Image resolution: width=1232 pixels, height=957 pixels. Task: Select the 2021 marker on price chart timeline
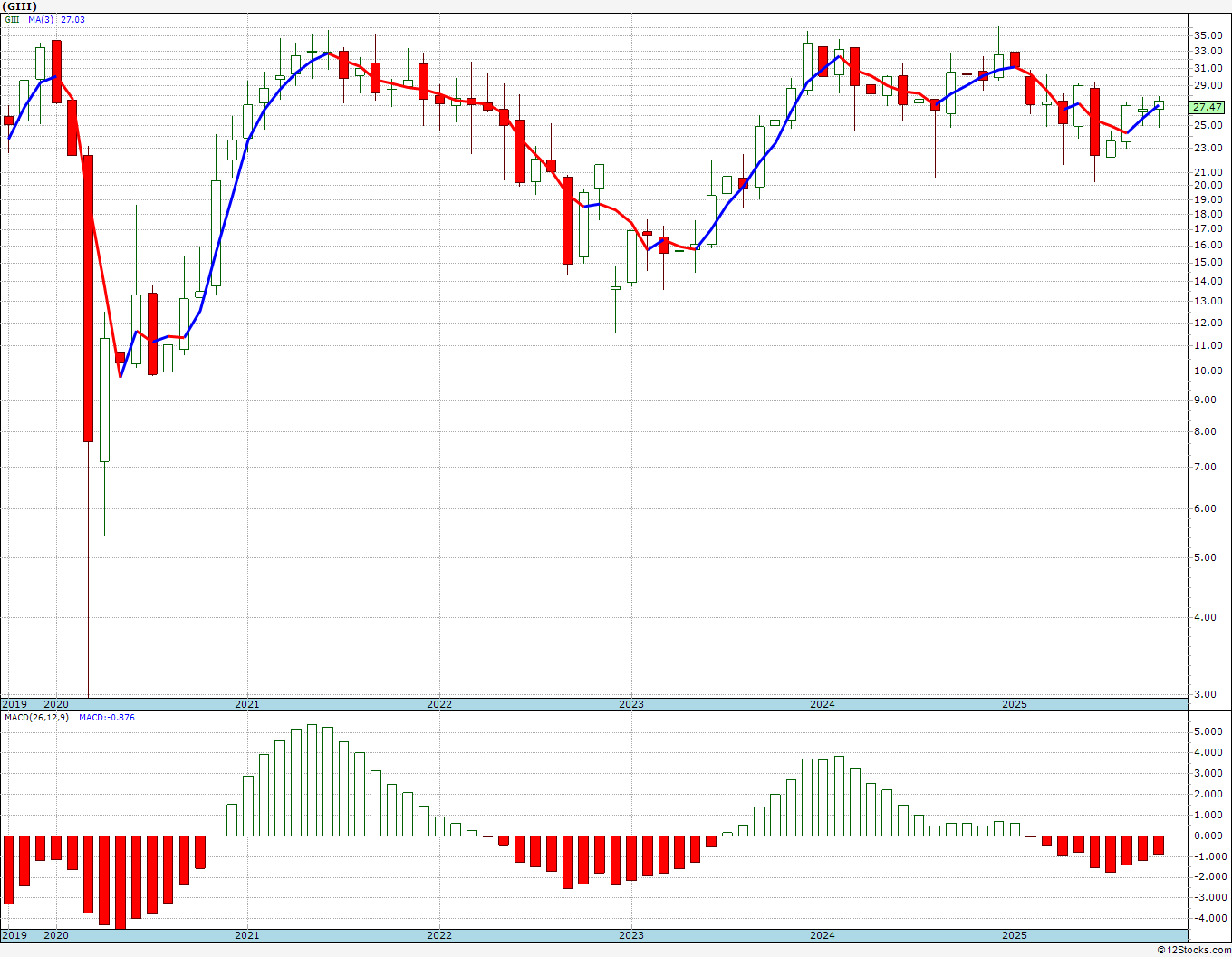tap(247, 704)
